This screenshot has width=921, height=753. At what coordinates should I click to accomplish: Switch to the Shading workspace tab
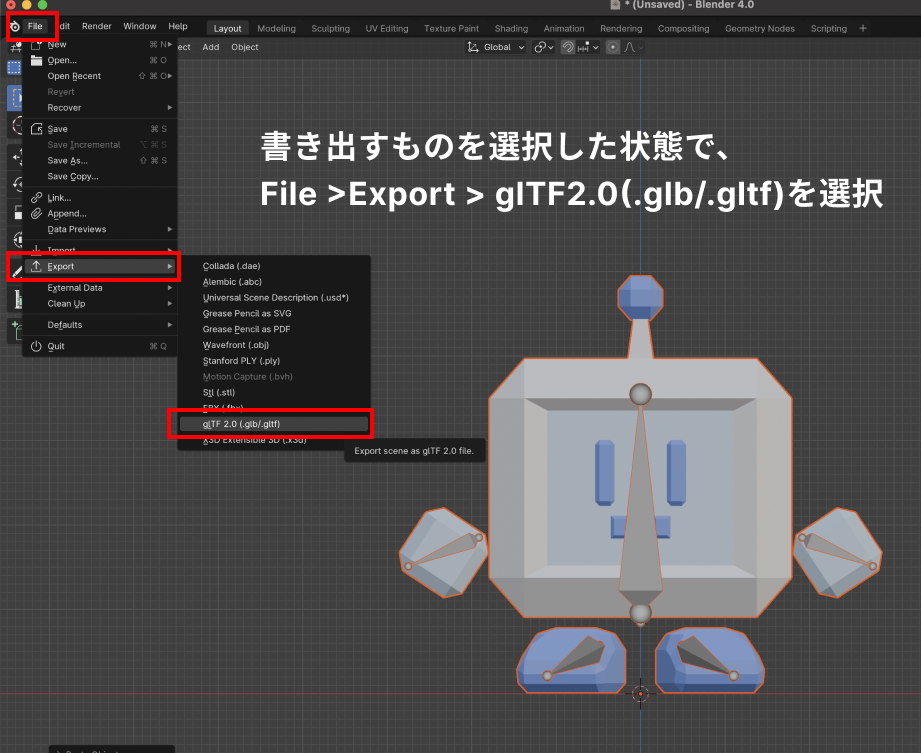pyautogui.click(x=511, y=28)
